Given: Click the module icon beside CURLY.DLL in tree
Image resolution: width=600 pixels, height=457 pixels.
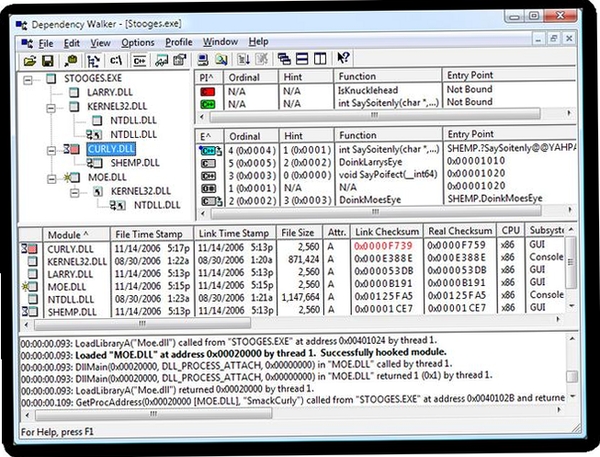Looking at the screenshot, I should point(72,149).
